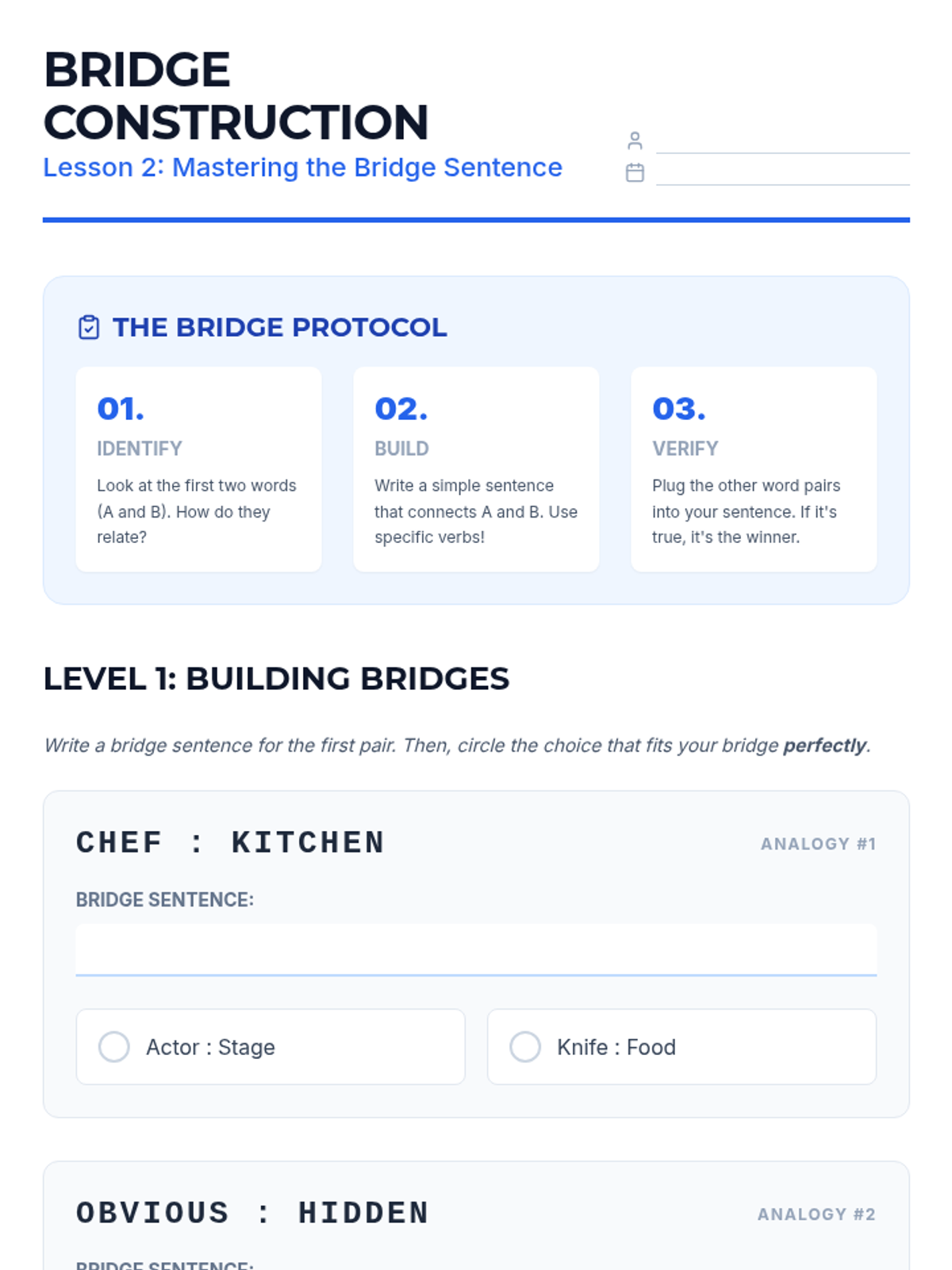Click the Analogy #2 label
Image resolution: width=952 pixels, height=1270 pixels.
pos(816,1214)
